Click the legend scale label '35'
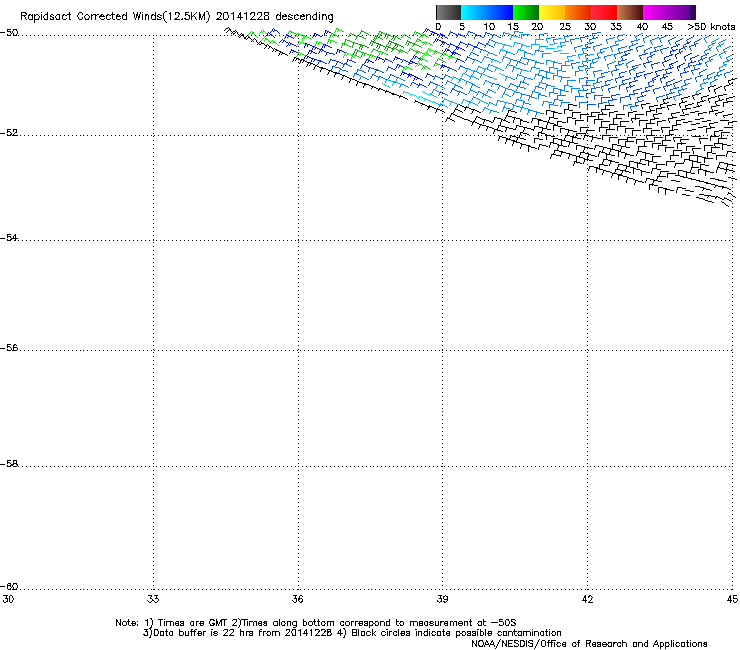 [x=616, y=27]
